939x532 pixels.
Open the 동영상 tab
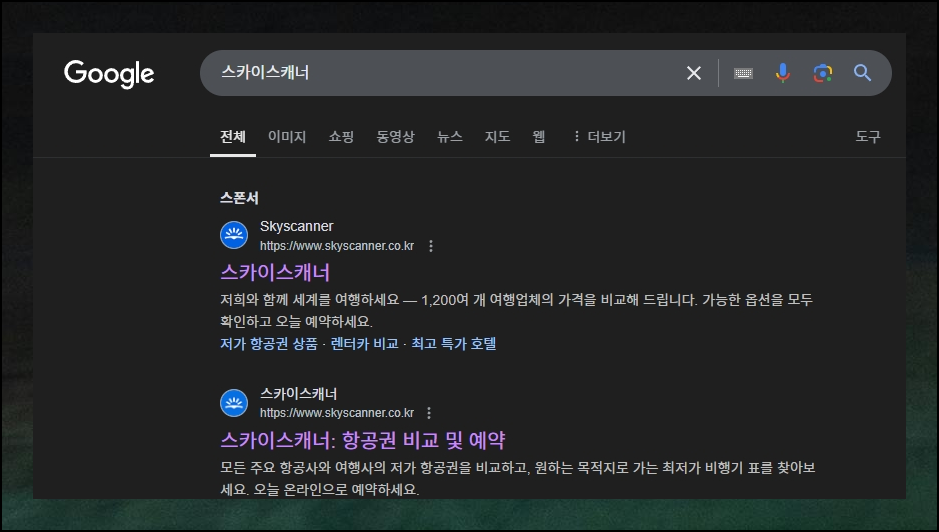point(395,137)
